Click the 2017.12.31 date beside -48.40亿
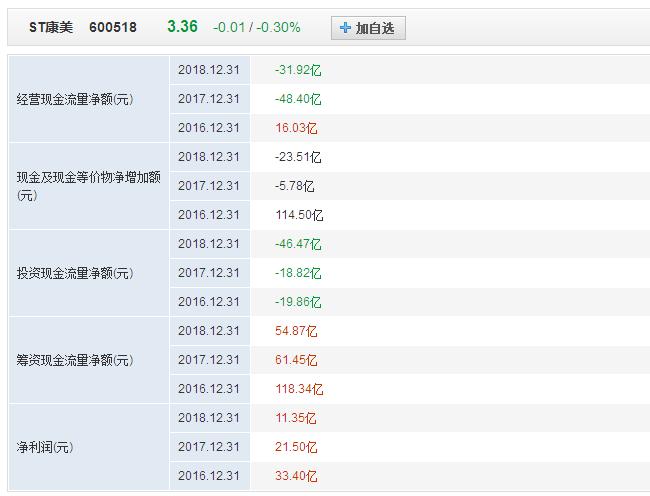The image size is (650, 496). [209, 99]
